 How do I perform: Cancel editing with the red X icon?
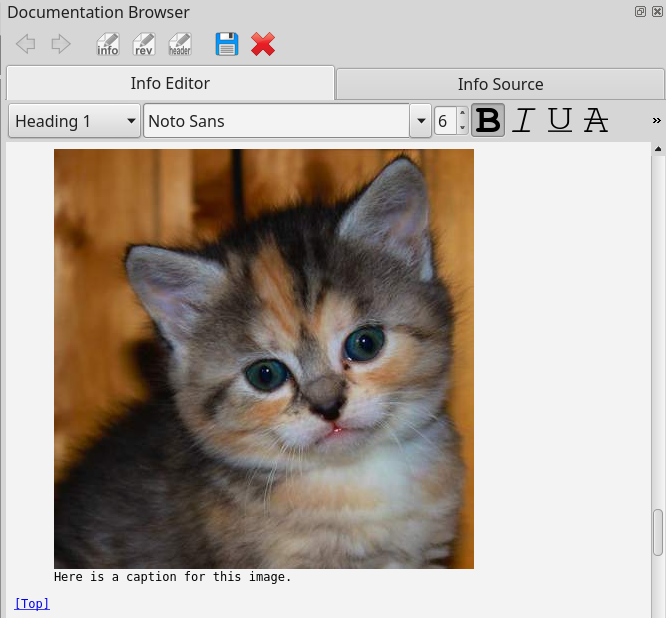(x=263, y=44)
